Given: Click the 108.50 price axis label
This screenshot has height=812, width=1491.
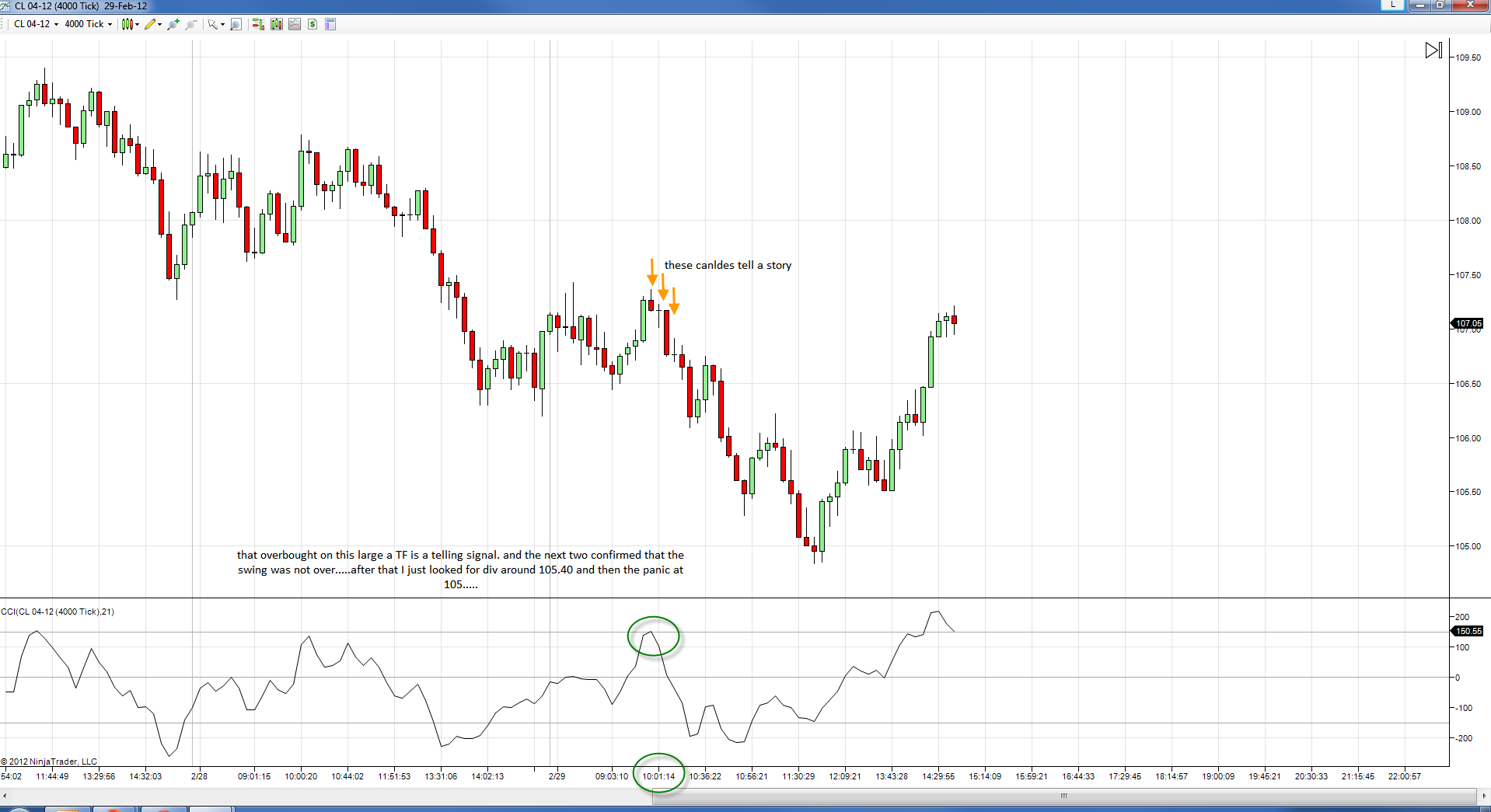Looking at the screenshot, I should [x=1468, y=166].
